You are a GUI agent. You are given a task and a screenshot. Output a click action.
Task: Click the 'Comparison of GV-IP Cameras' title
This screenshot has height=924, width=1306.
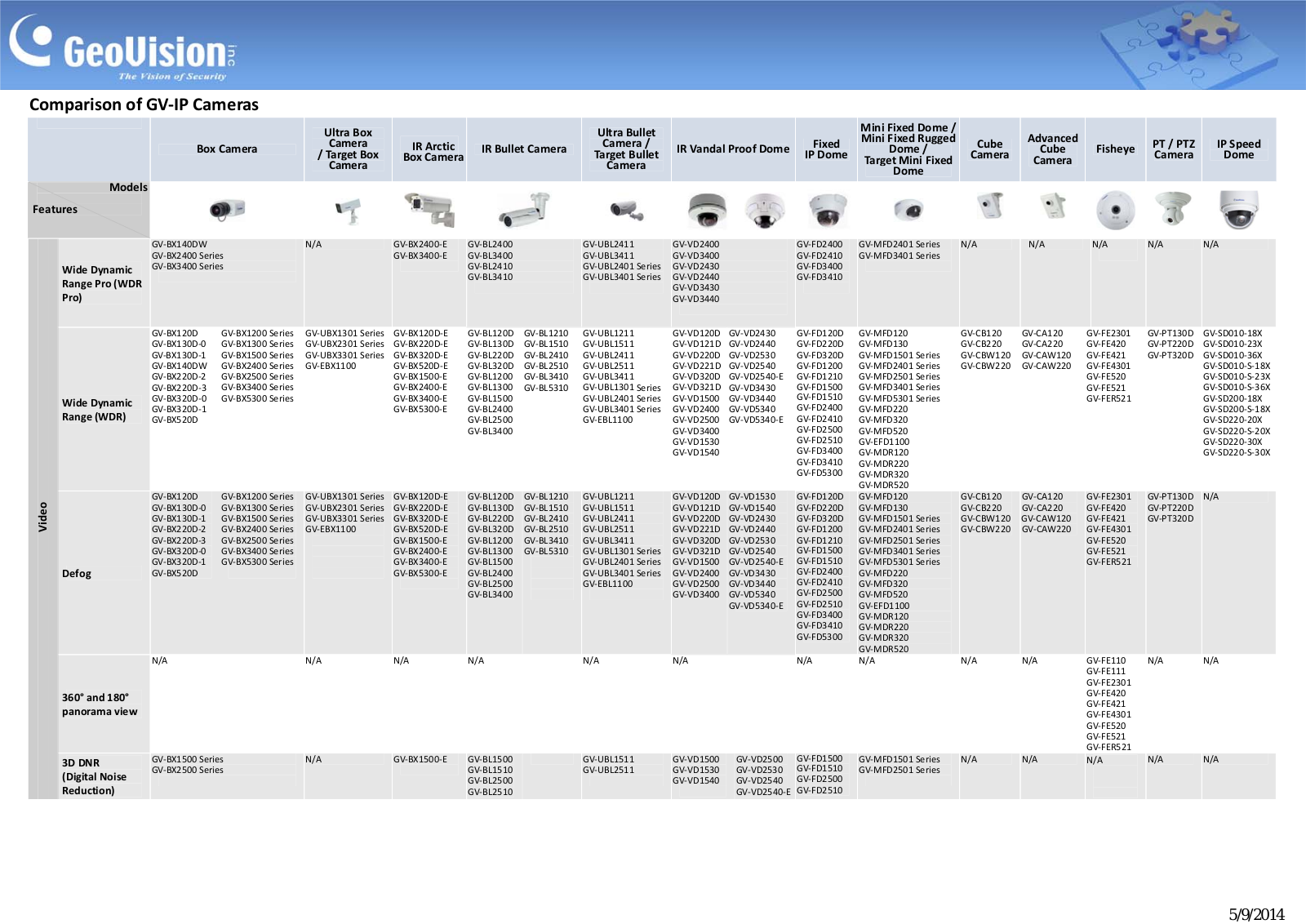tap(144, 104)
